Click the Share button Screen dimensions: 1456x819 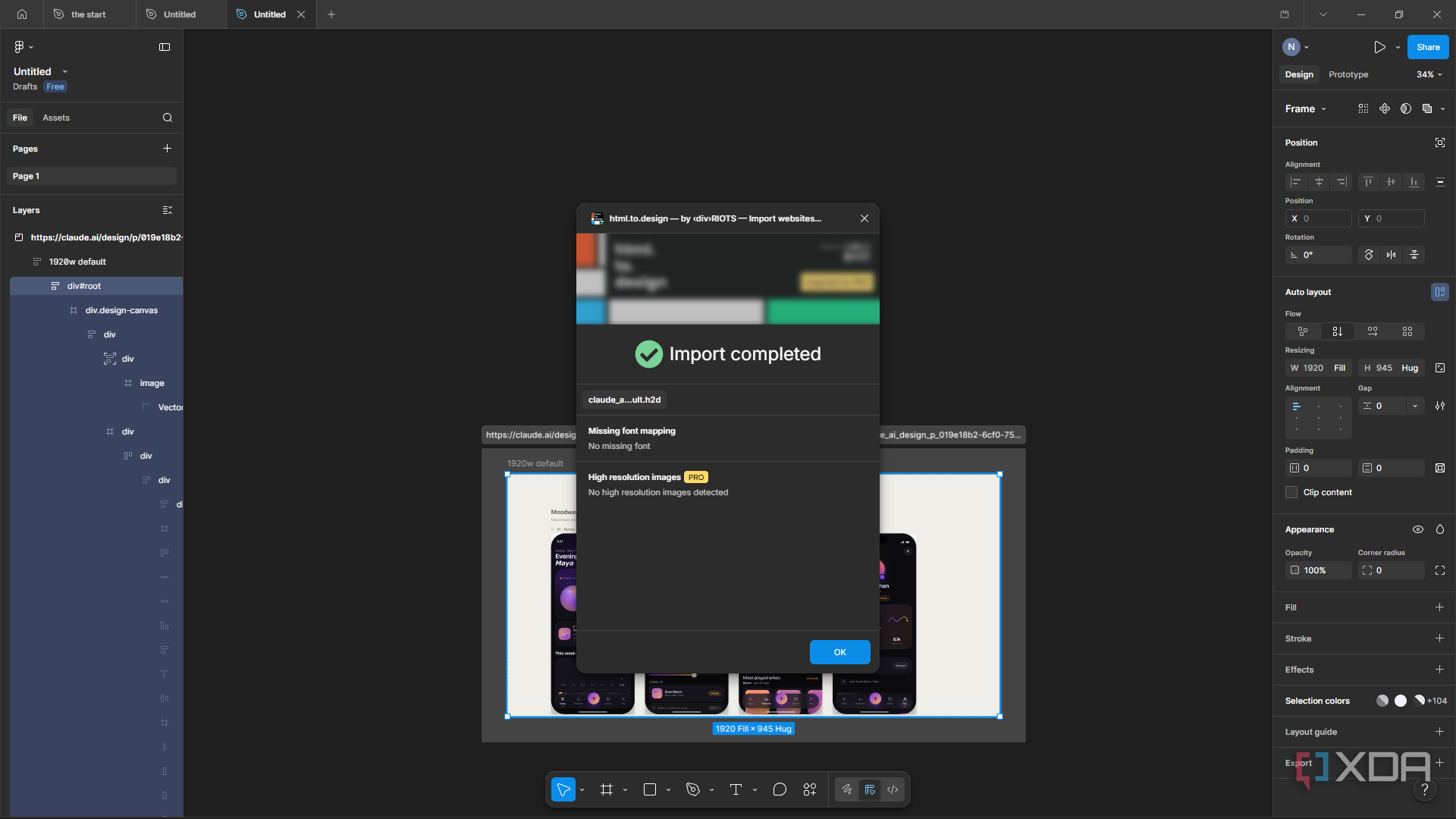(1428, 47)
